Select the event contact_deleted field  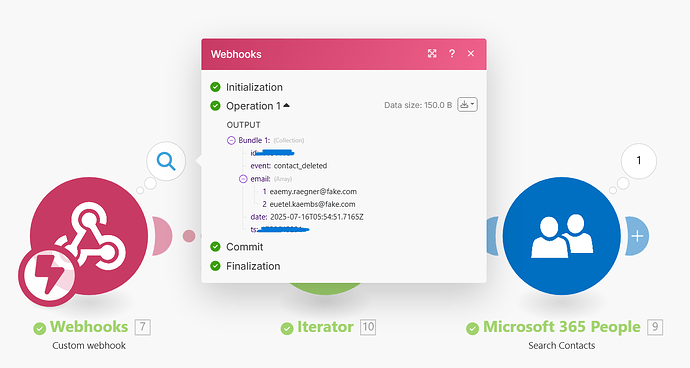tap(289, 166)
